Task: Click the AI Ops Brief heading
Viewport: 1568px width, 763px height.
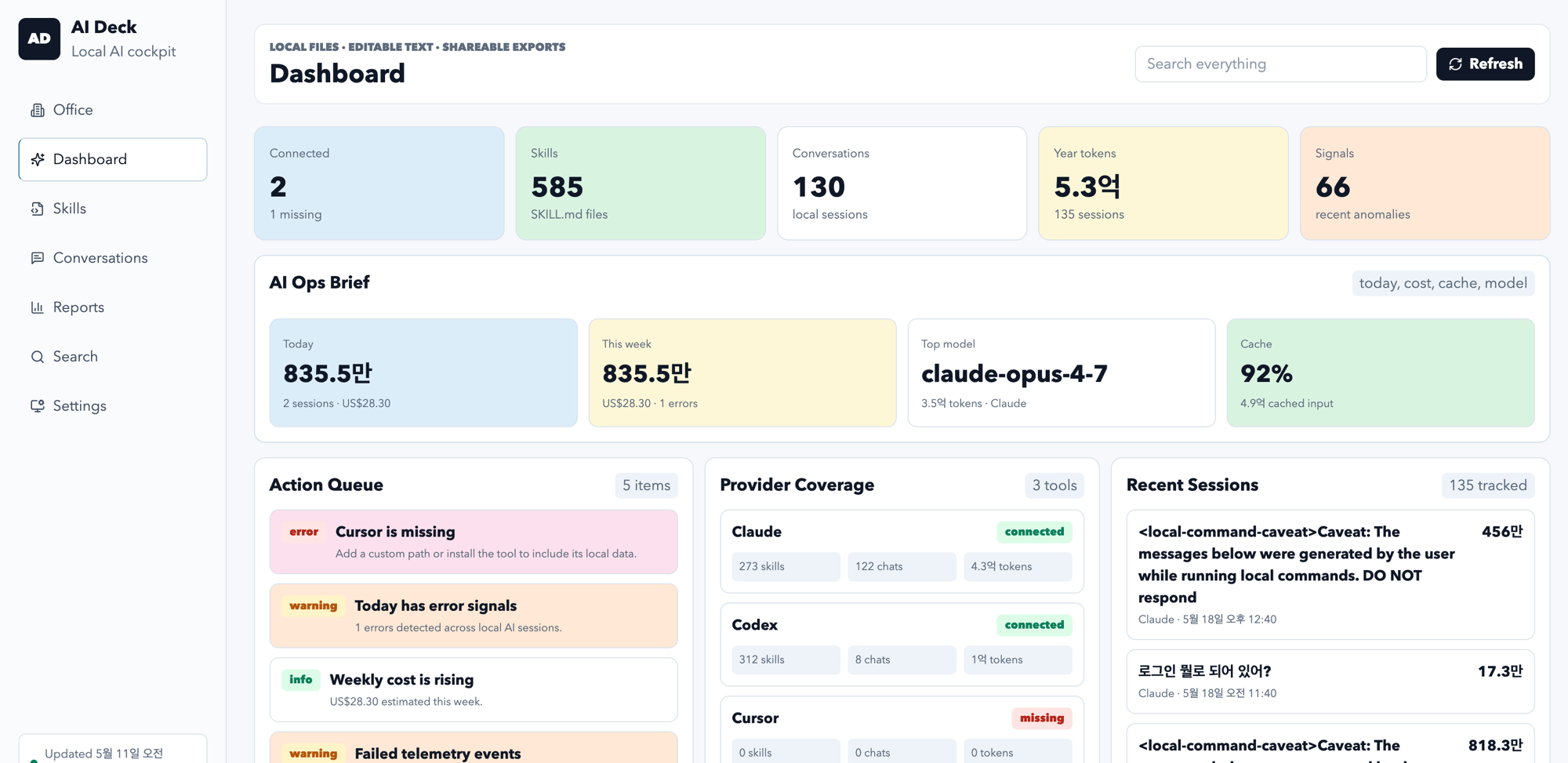Action: click(x=319, y=283)
